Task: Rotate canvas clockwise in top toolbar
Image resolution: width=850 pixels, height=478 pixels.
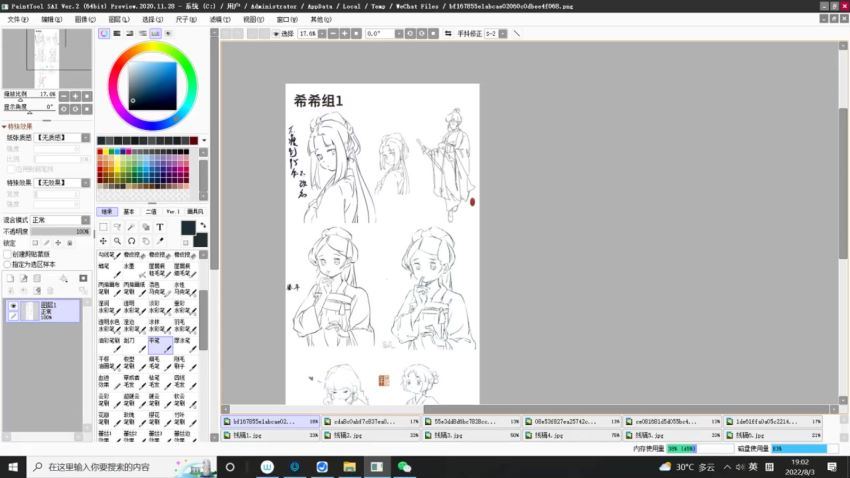Action: (422, 34)
